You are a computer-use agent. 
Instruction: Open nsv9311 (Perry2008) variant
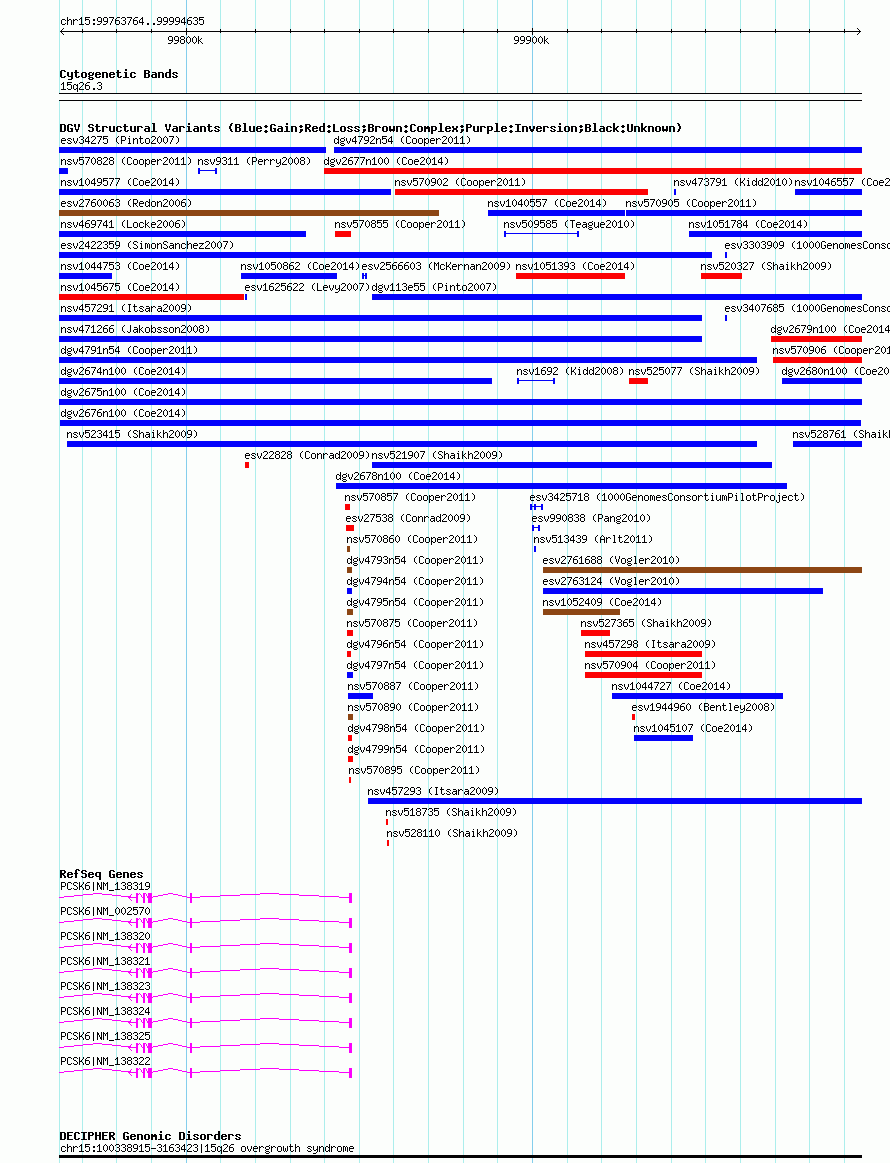coord(254,161)
